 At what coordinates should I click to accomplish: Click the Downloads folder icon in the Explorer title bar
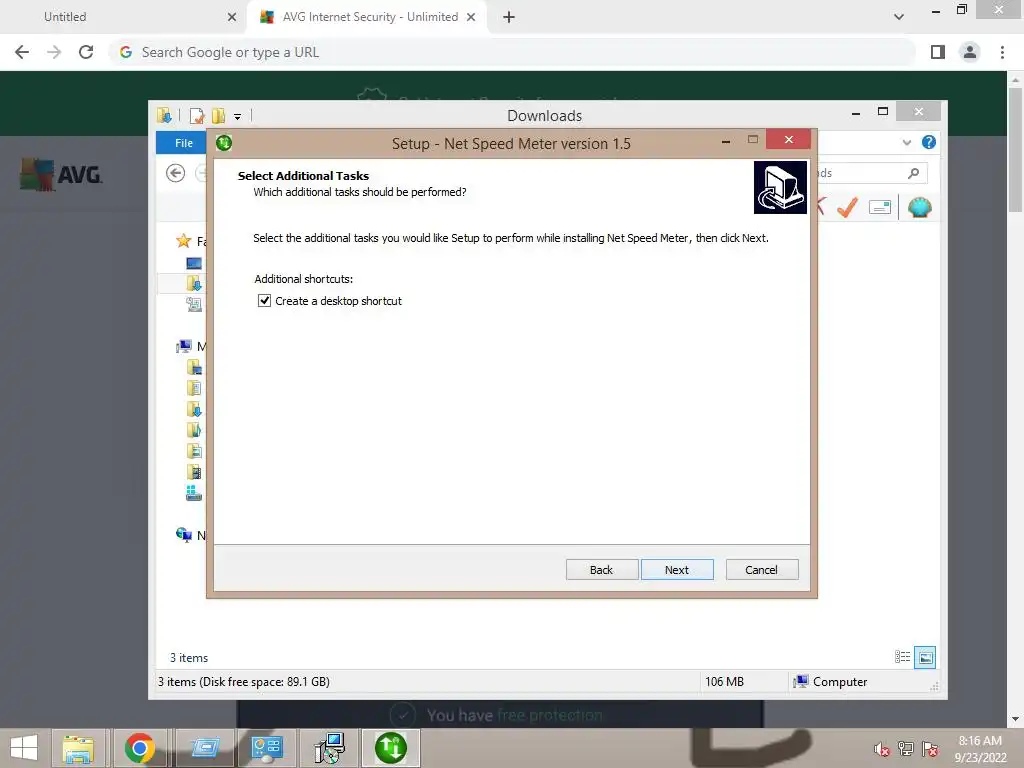[x=165, y=116]
